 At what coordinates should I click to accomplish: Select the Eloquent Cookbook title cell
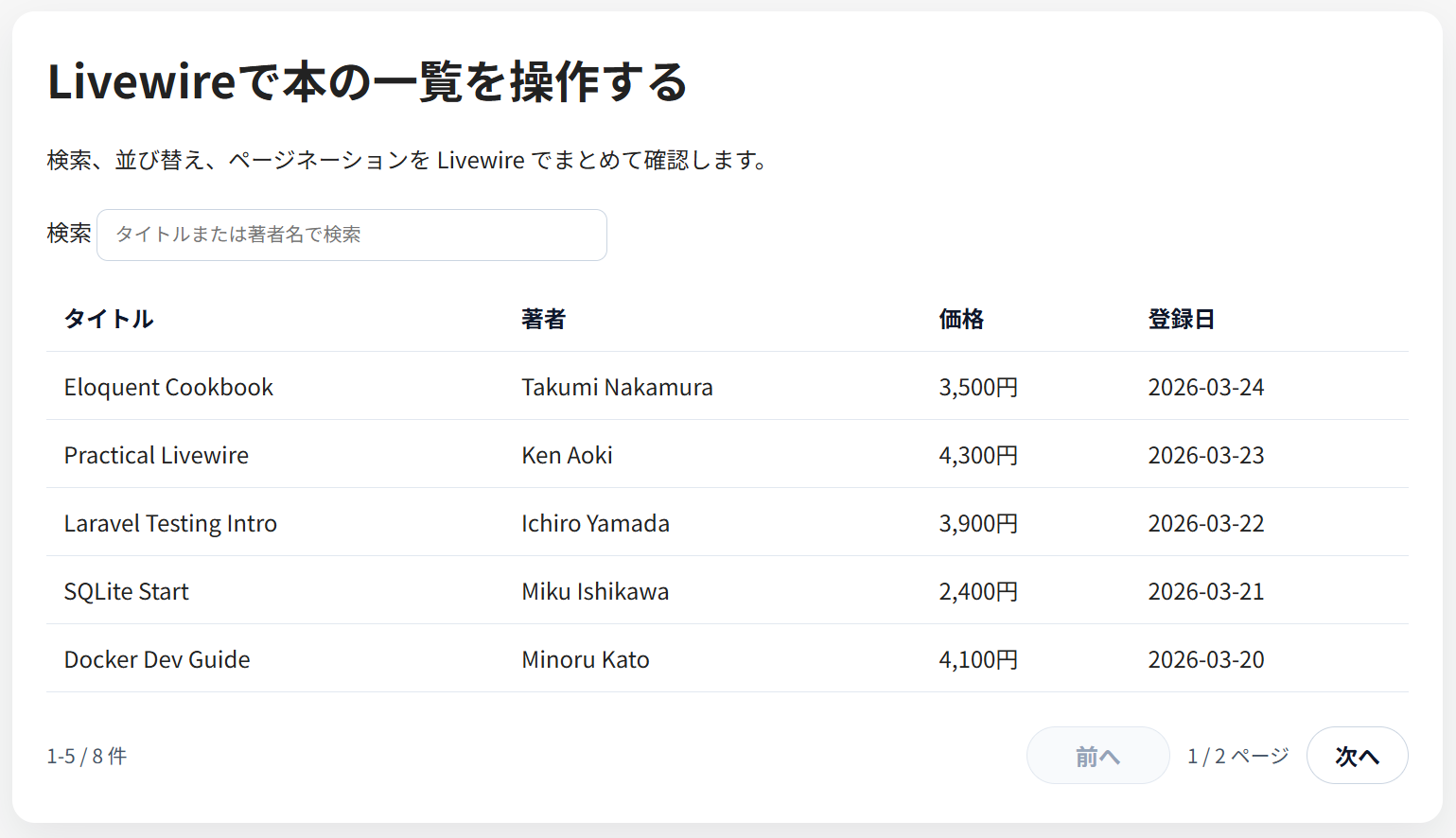coord(168,387)
